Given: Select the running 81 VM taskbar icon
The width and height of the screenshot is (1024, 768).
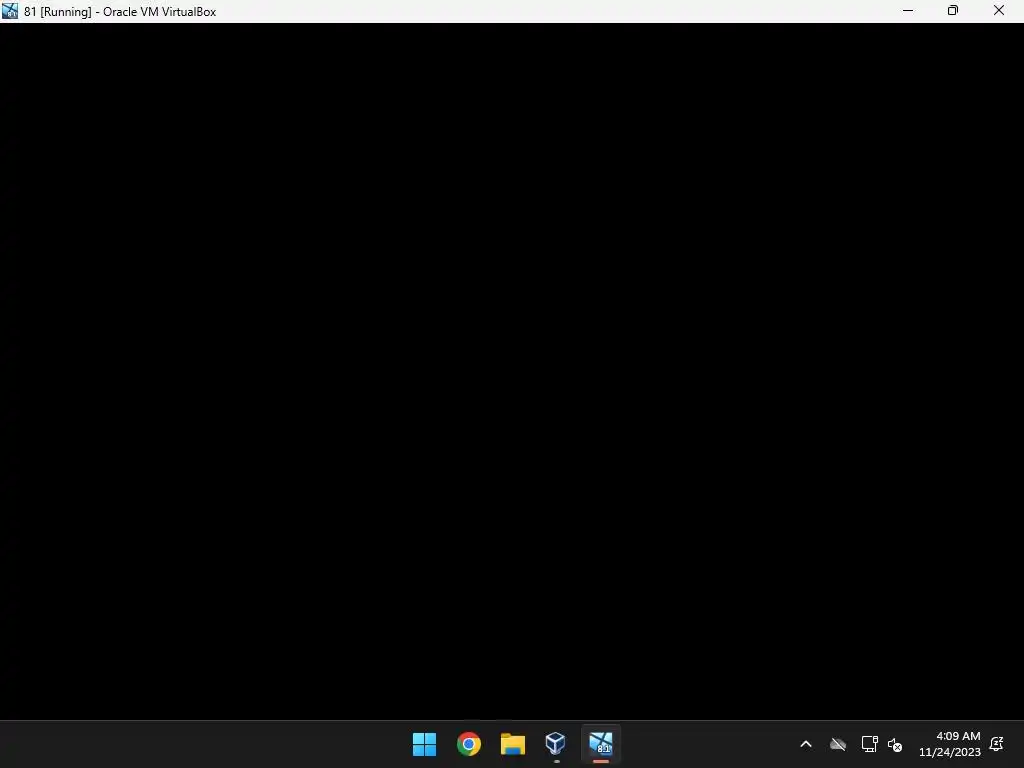Looking at the screenshot, I should (x=601, y=744).
